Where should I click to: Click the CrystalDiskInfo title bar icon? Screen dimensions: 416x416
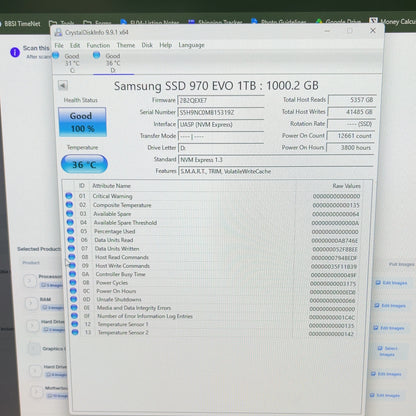[58, 32]
